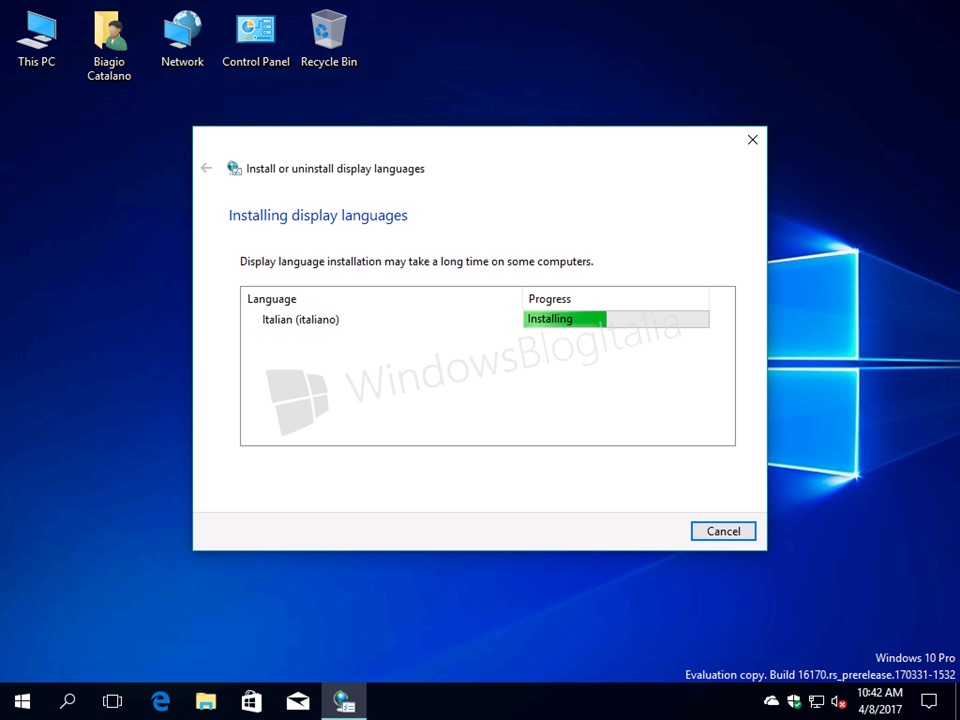The image size is (960, 720).
Task: Click the muted volume tray icon
Action: tap(838, 701)
